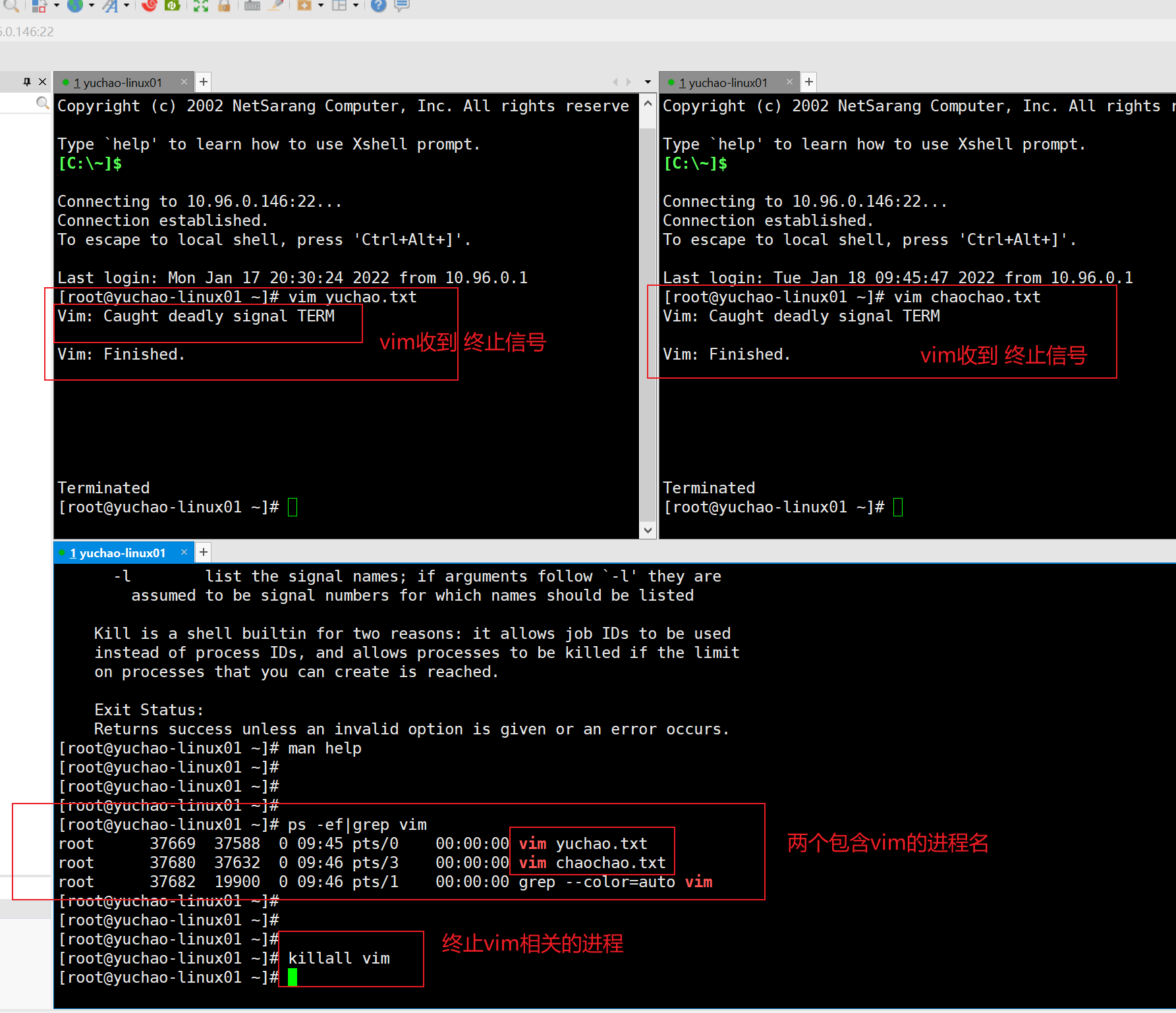Open the pane layout dropdown arrow

tap(356, 6)
